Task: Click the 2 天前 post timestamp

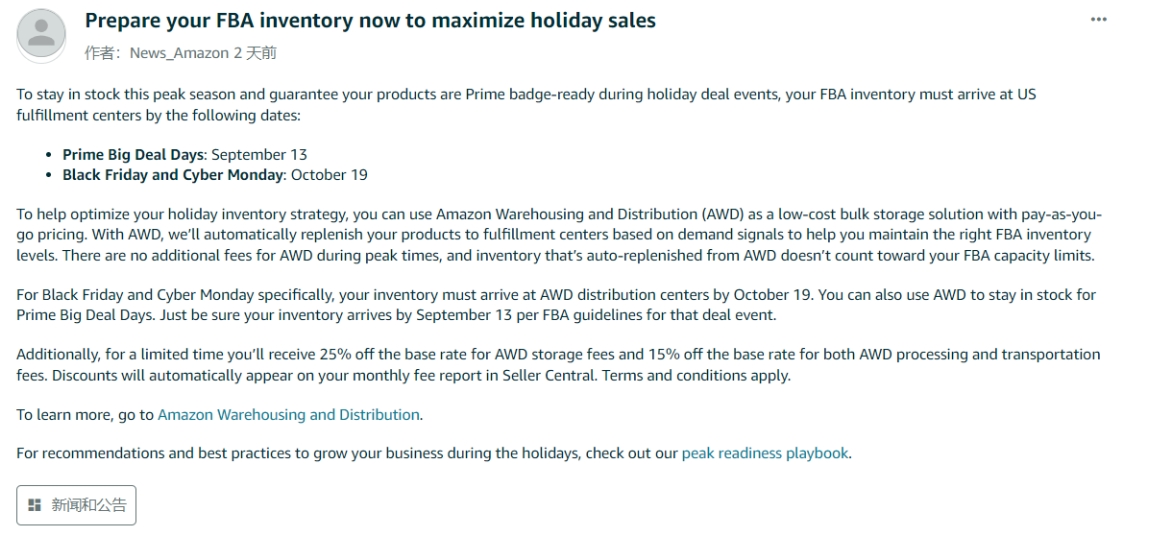Action: (x=255, y=53)
